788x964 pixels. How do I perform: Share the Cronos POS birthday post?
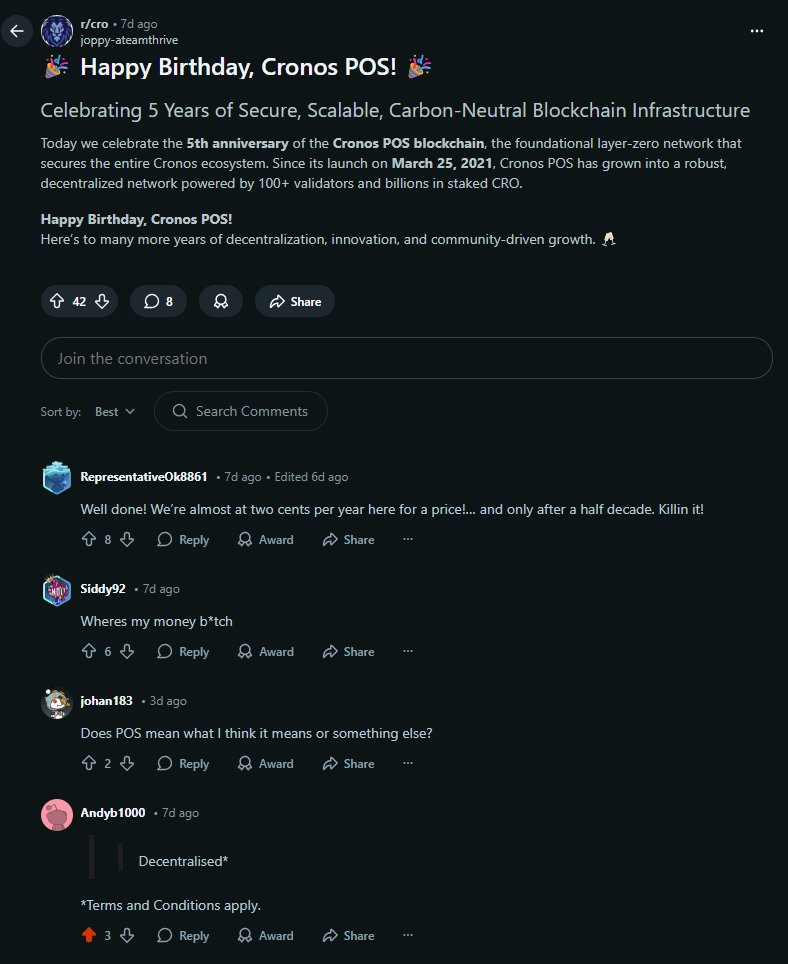tap(294, 301)
